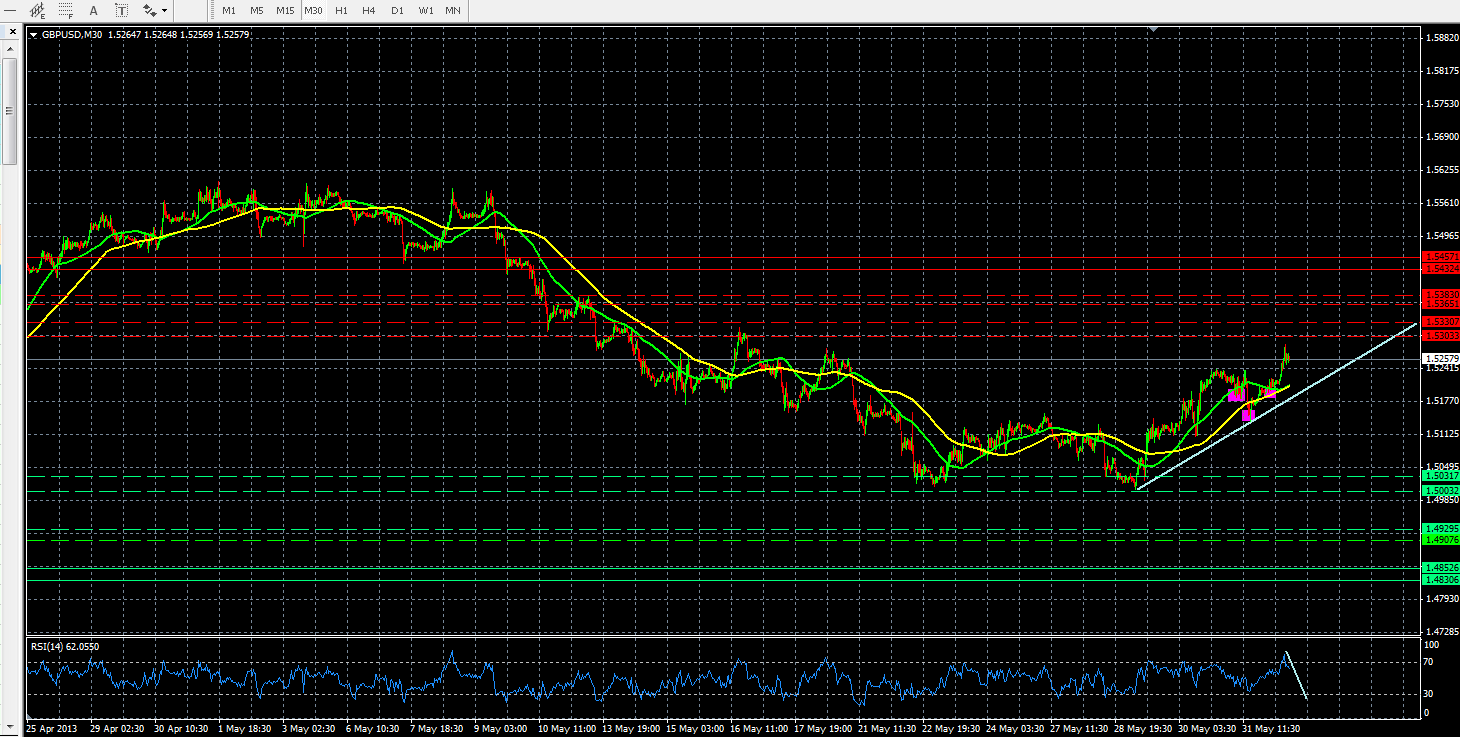This screenshot has height=737, width=1460.
Task: Switch chart to W1 weekly timeframe
Action: (x=426, y=11)
